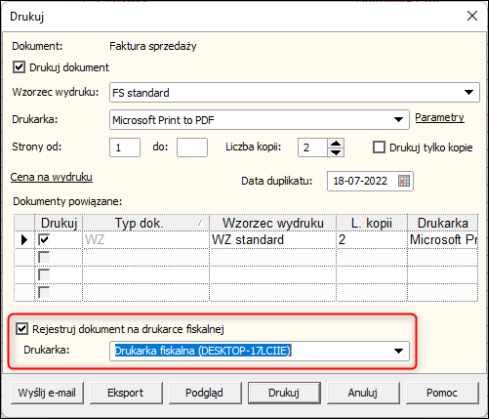Open calendar picker for Data duplikatu
This screenshot has width=489, height=419.
click(x=404, y=181)
